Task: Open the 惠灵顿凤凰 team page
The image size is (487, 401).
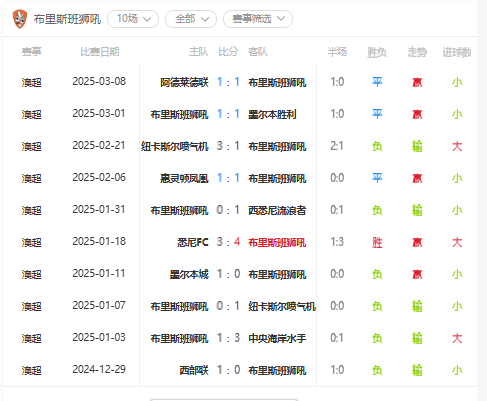Action: pyautogui.click(x=184, y=178)
